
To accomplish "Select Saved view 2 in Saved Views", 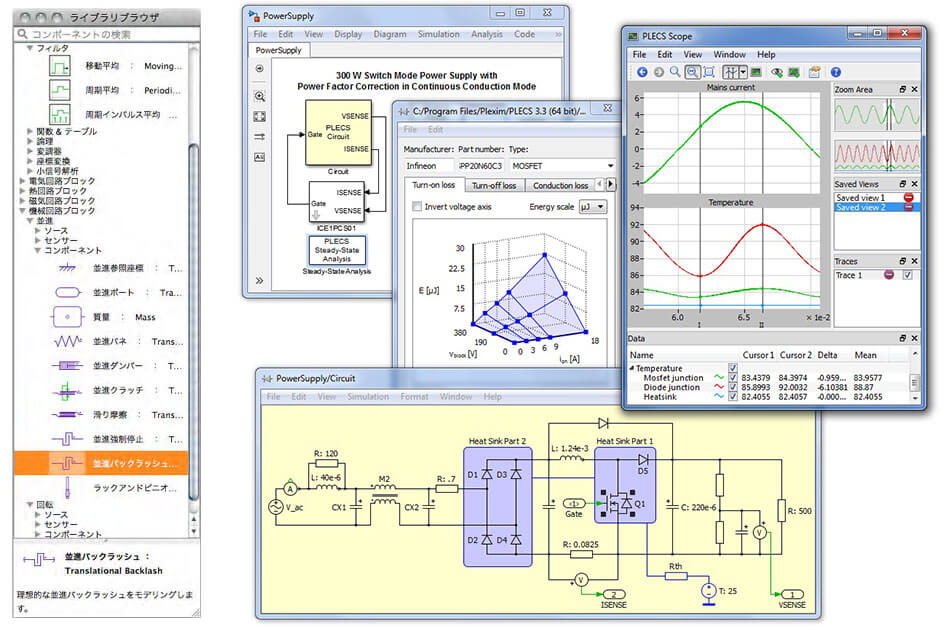I will 861,208.
